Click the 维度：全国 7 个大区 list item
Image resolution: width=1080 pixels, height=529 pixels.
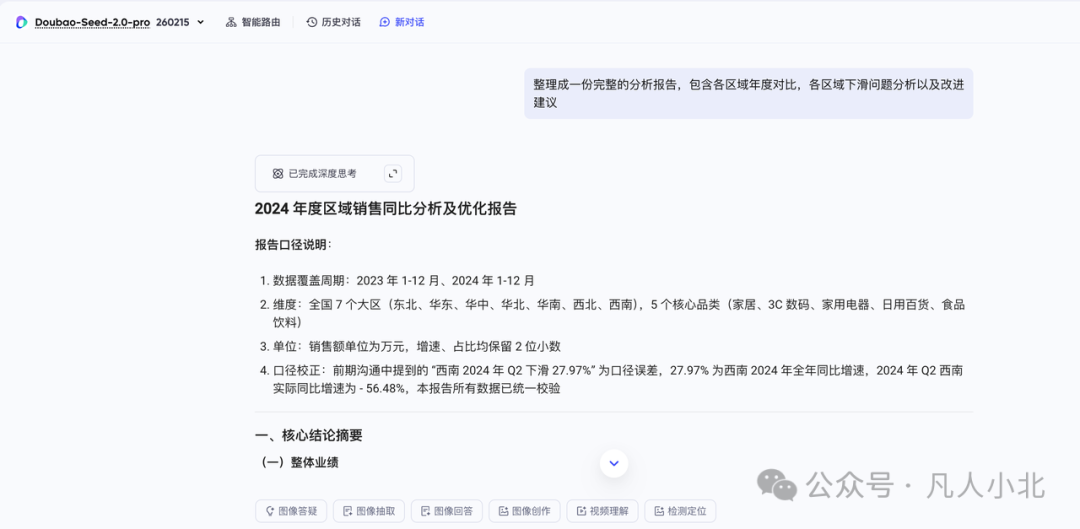click(619, 313)
